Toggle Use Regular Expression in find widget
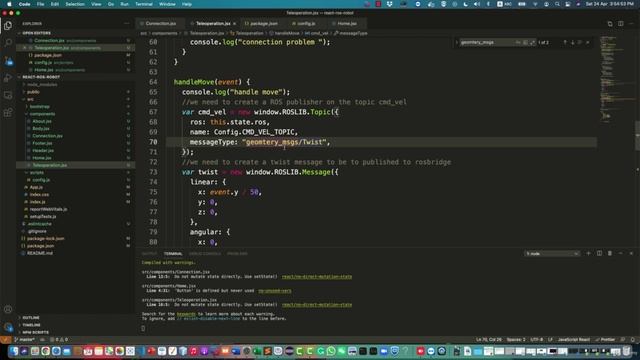Viewport: 640px width, 360px height. coord(532,42)
